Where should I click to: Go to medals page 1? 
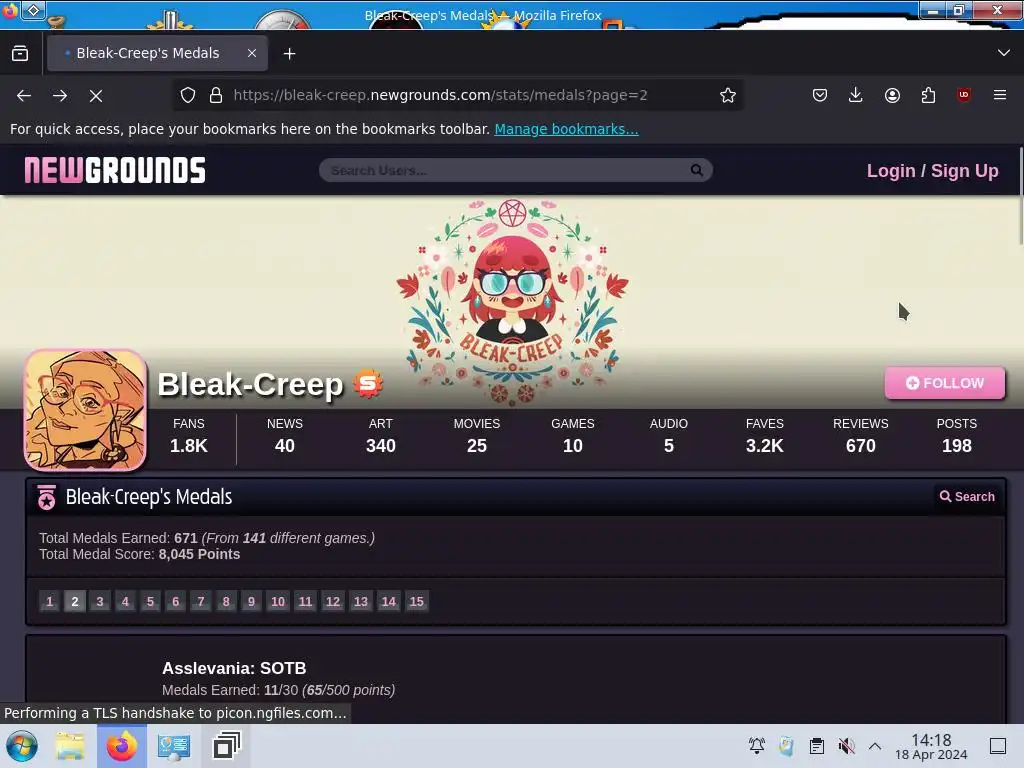[x=49, y=601]
